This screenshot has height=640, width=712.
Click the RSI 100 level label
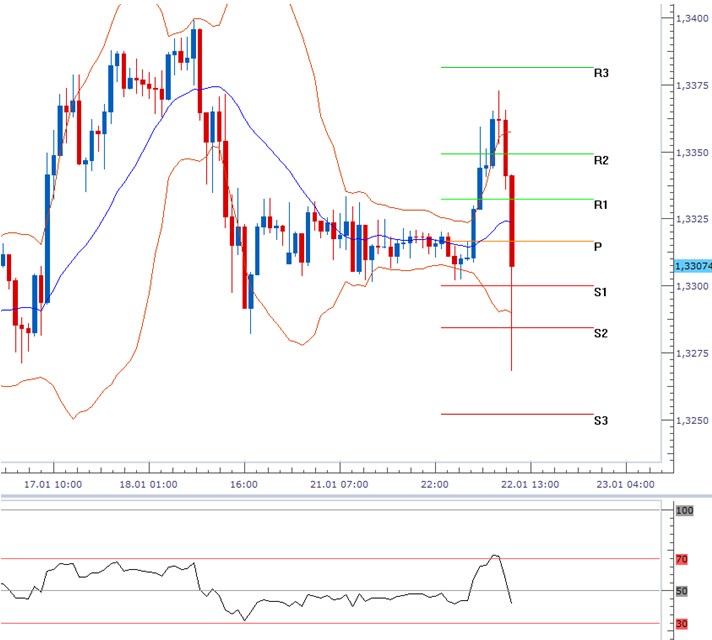[x=685, y=511]
